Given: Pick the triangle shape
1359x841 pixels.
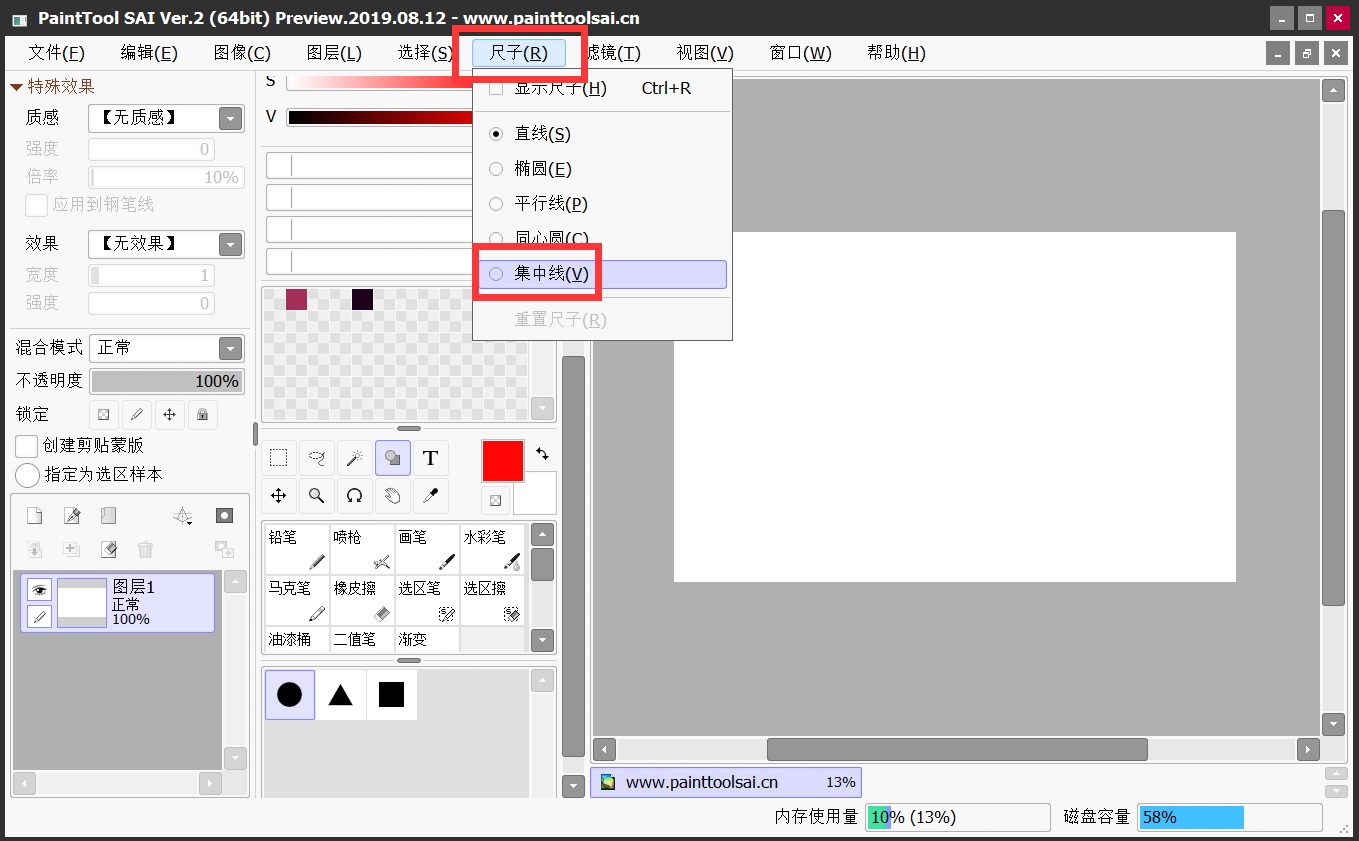Looking at the screenshot, I should [341, 694].
